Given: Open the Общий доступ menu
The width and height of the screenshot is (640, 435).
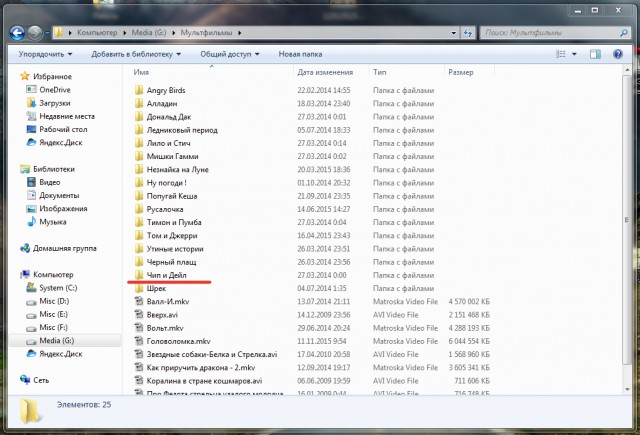Looking at the screenshot, I should point(229,54).
